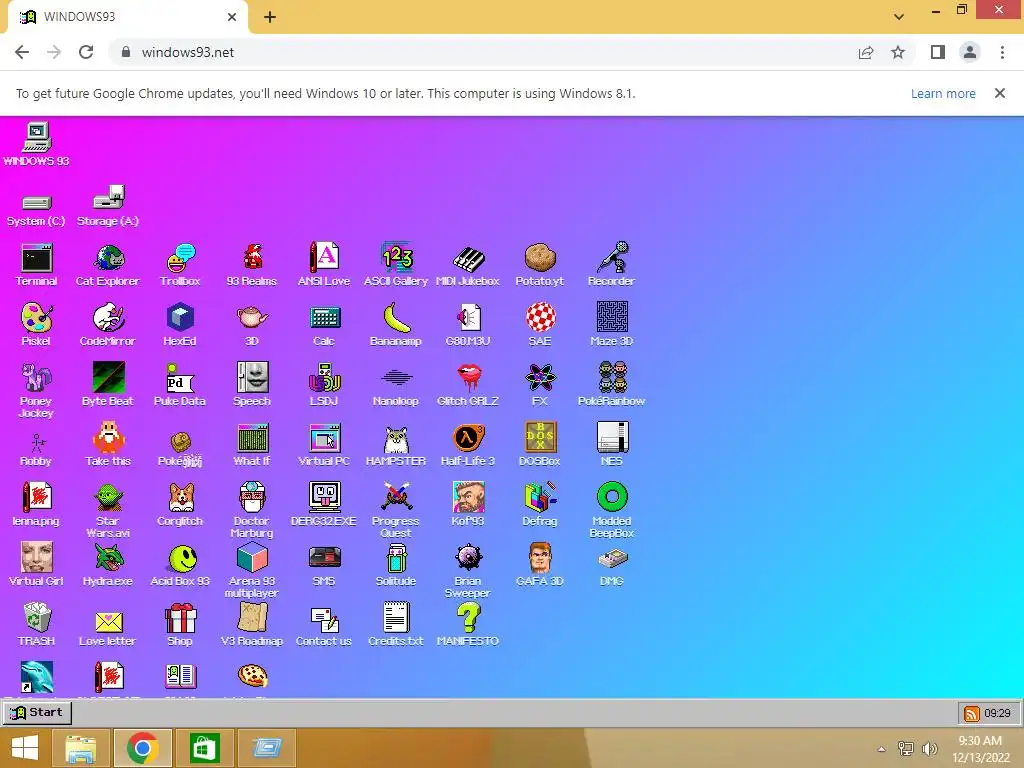
Task: Open the TRASH recycle bin
Action: coord(37,625)
